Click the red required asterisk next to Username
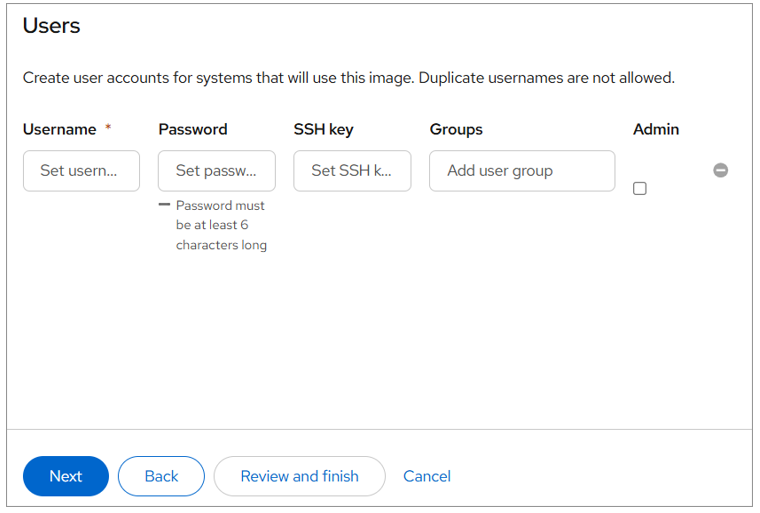The height and width of the screenshot is (513, 760). tap(108, 129)
